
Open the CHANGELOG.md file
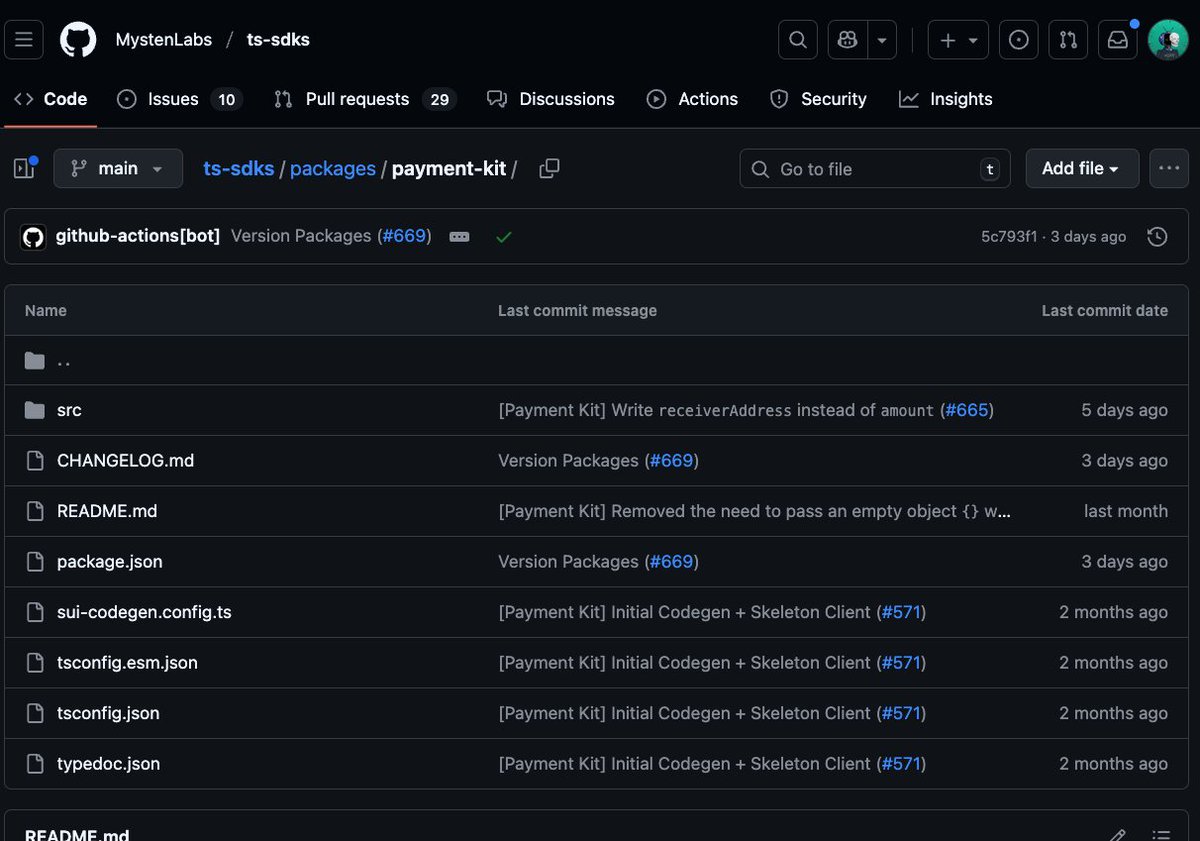point(125,461)
